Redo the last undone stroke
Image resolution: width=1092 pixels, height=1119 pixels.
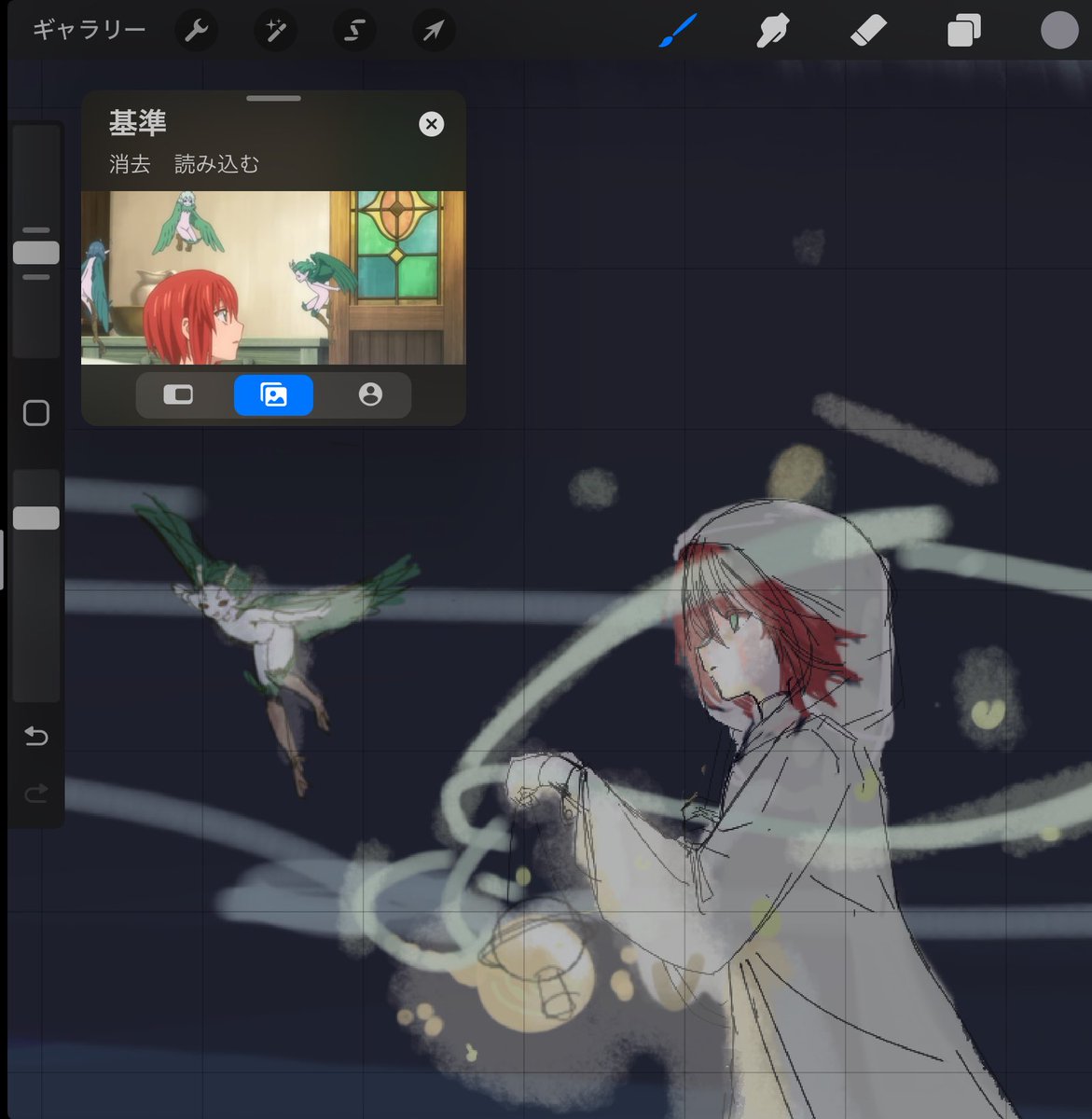(x=36, y=794)
